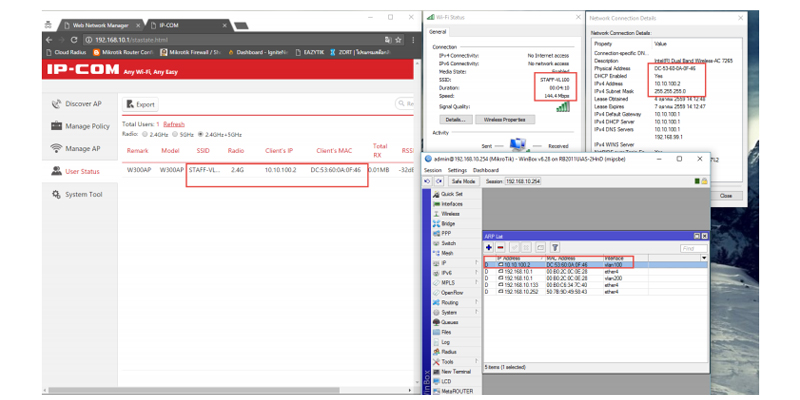Remove ARP entry with red minus
This screenshot has width=800, height=400.
click(x=501, y=247)
